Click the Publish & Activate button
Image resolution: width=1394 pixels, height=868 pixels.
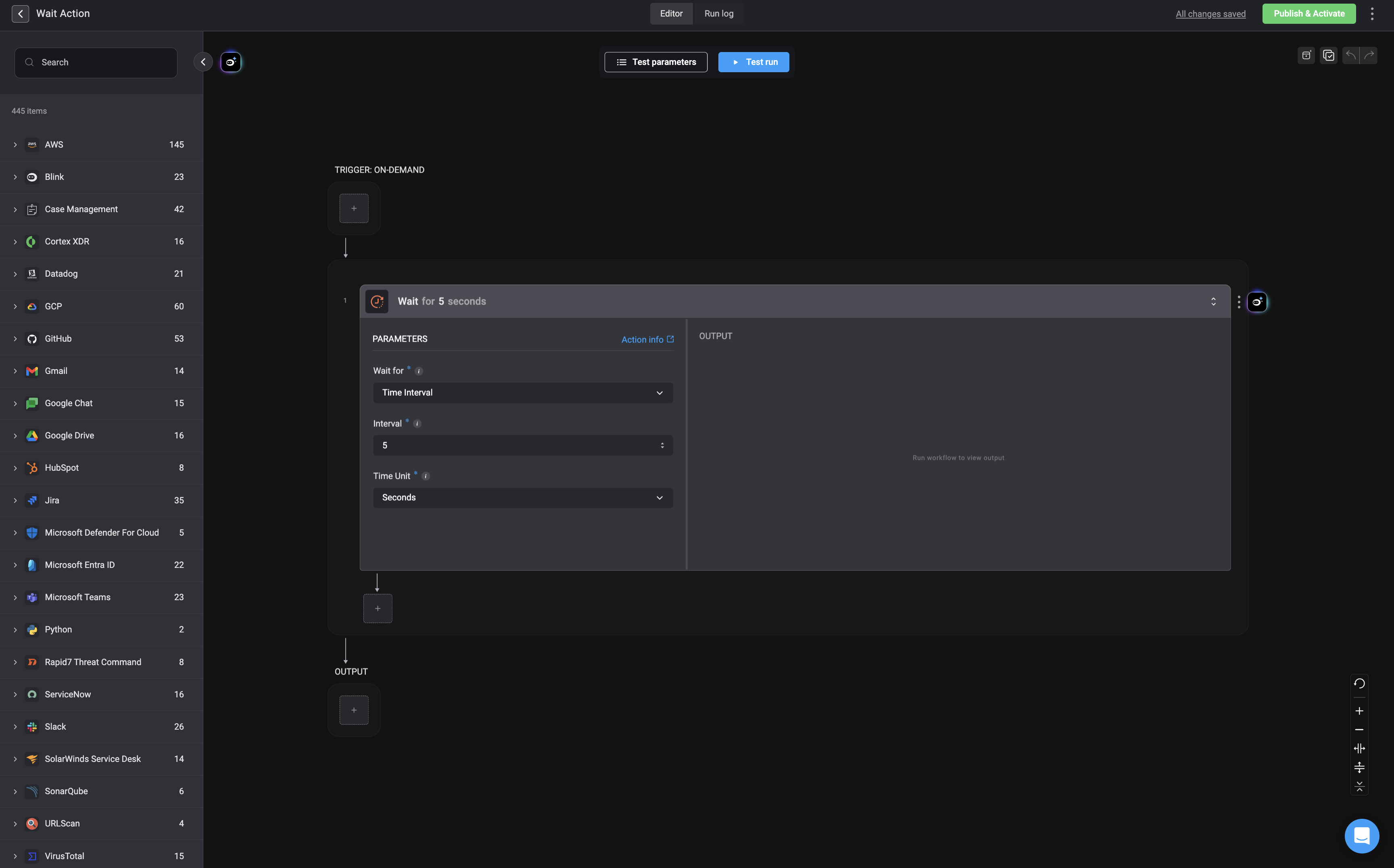pyautogui.click(x=1308, y=14)
